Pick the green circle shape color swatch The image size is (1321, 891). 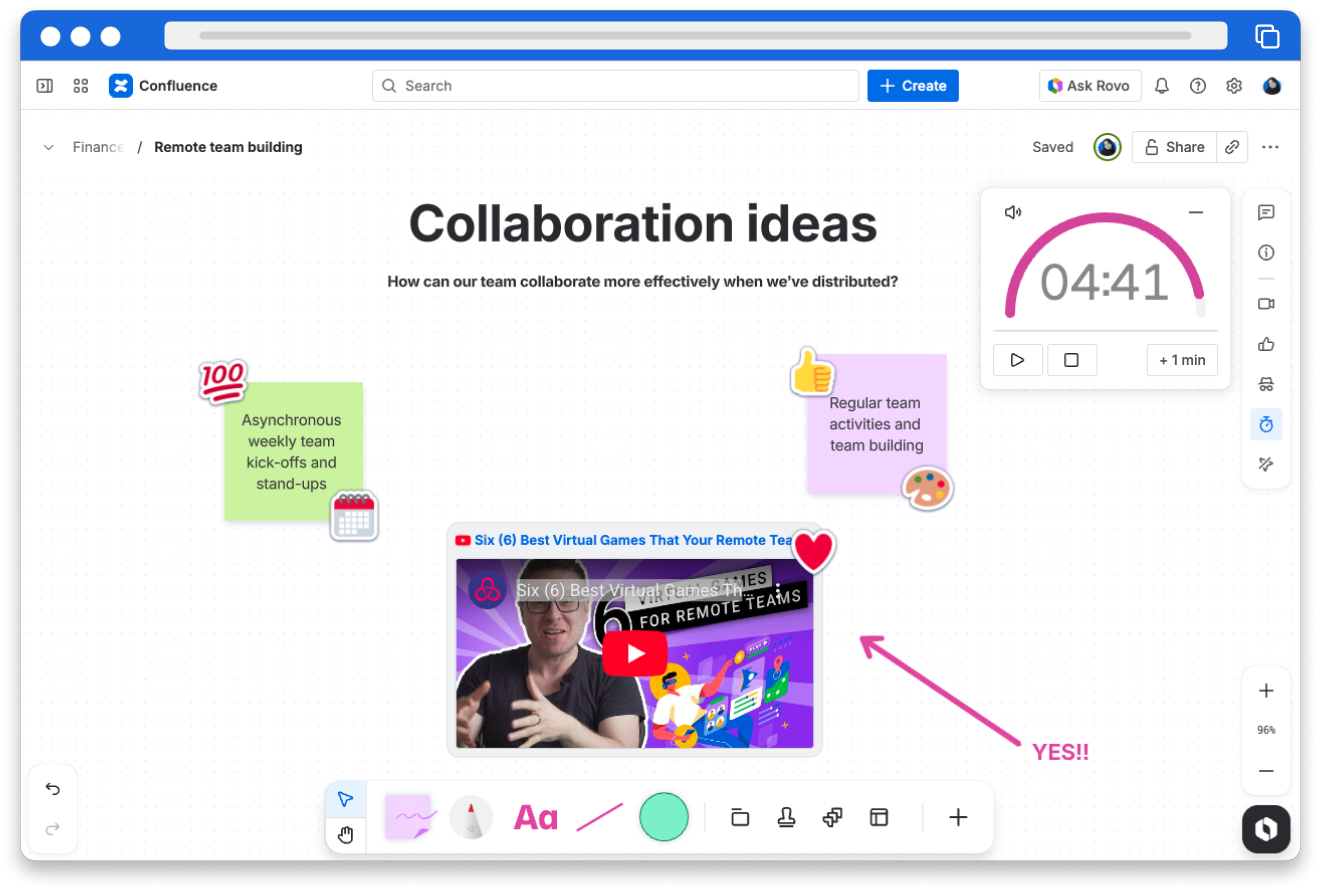[x=664, y=817]
